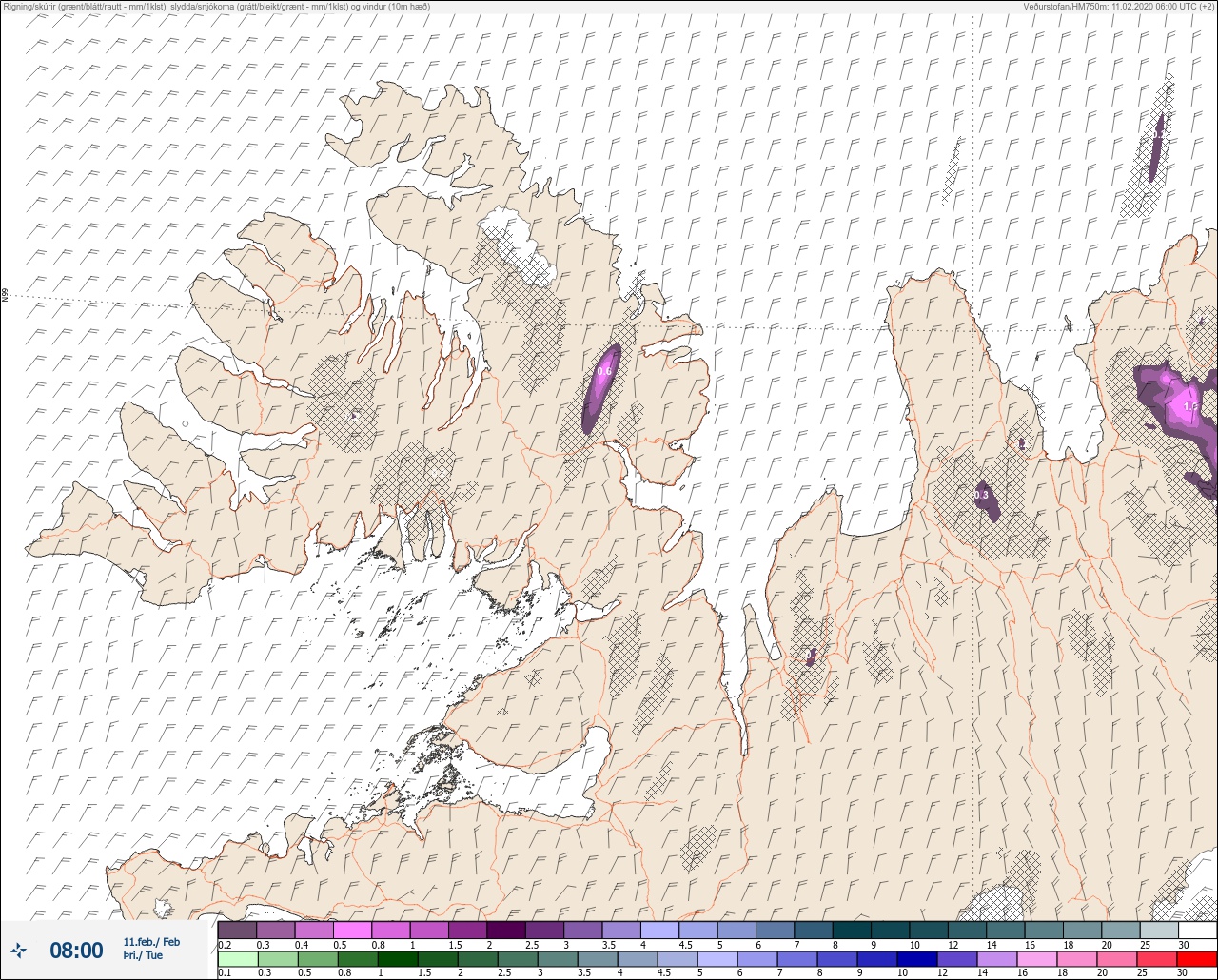
Task: Select upper legend light gray swatch labeled 25
Action: 1159,930
